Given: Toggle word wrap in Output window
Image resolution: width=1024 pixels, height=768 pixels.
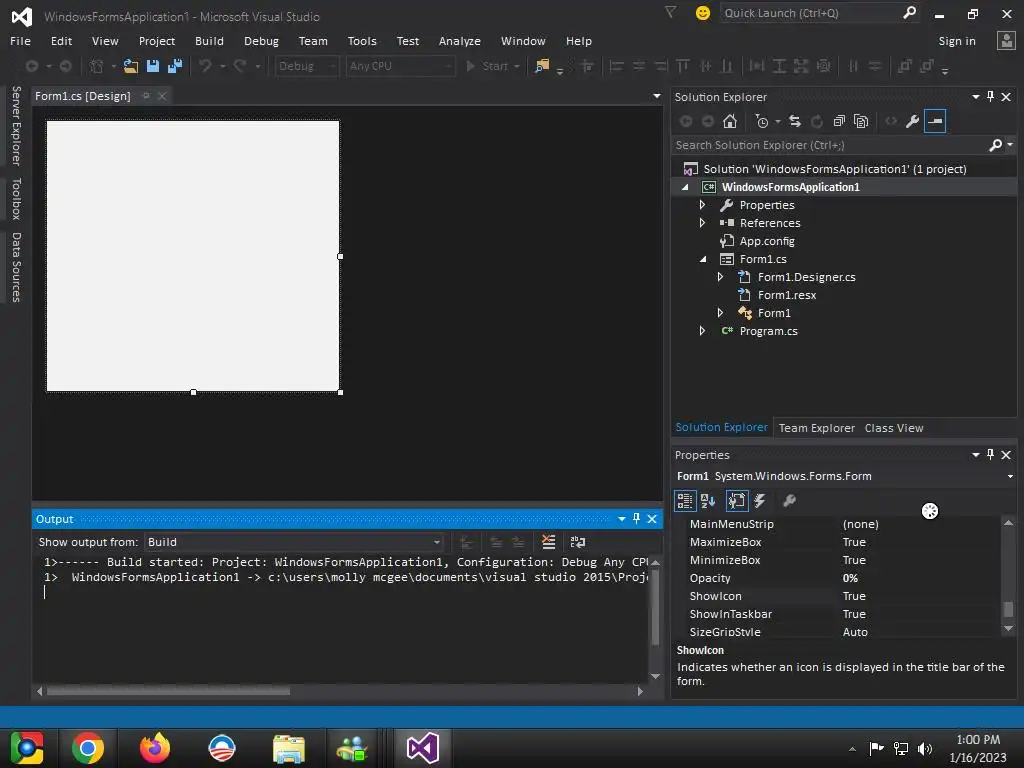Looking at the screenshot, I should [x=578, y=541].
